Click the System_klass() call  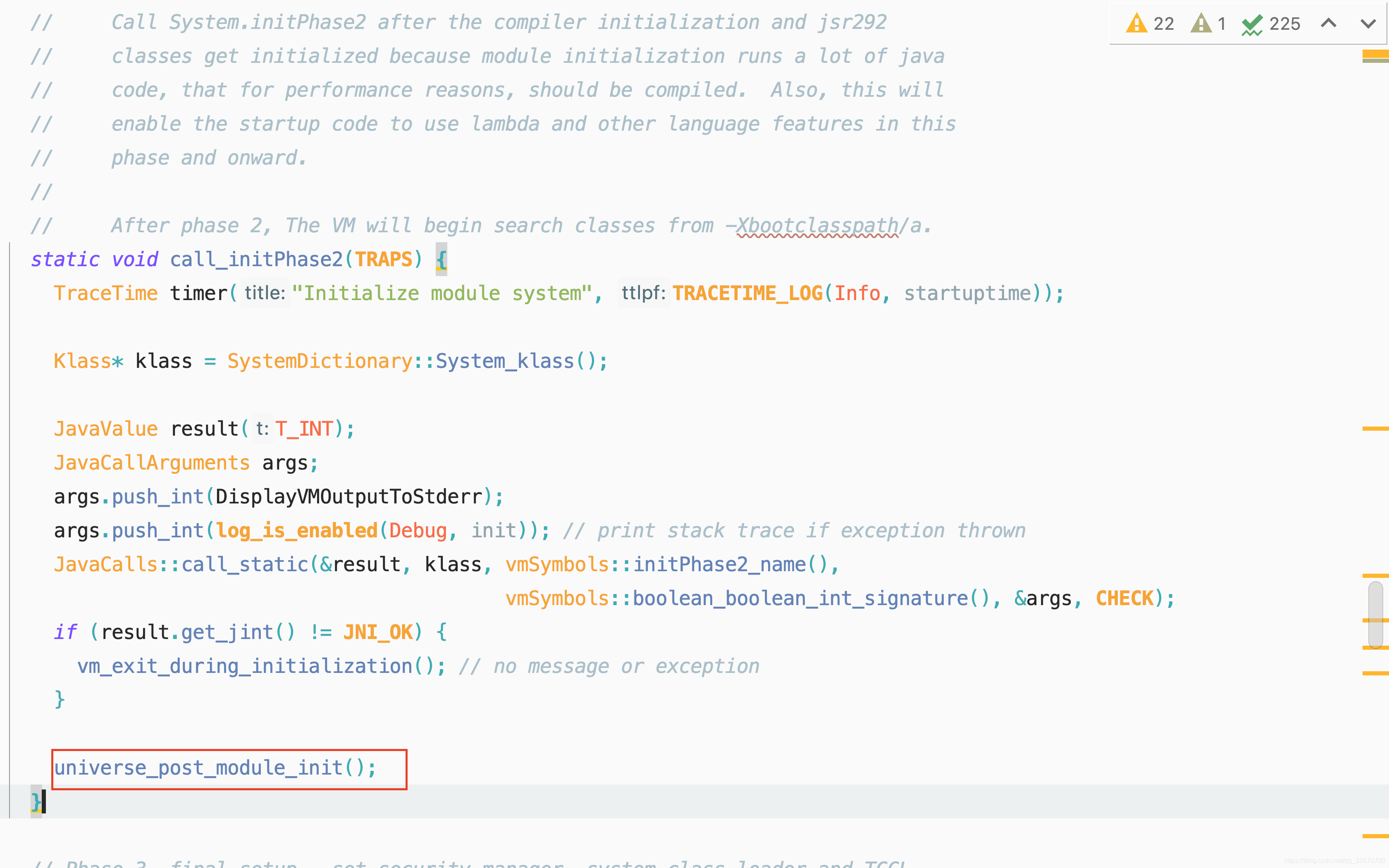click(x=516, y=361)
